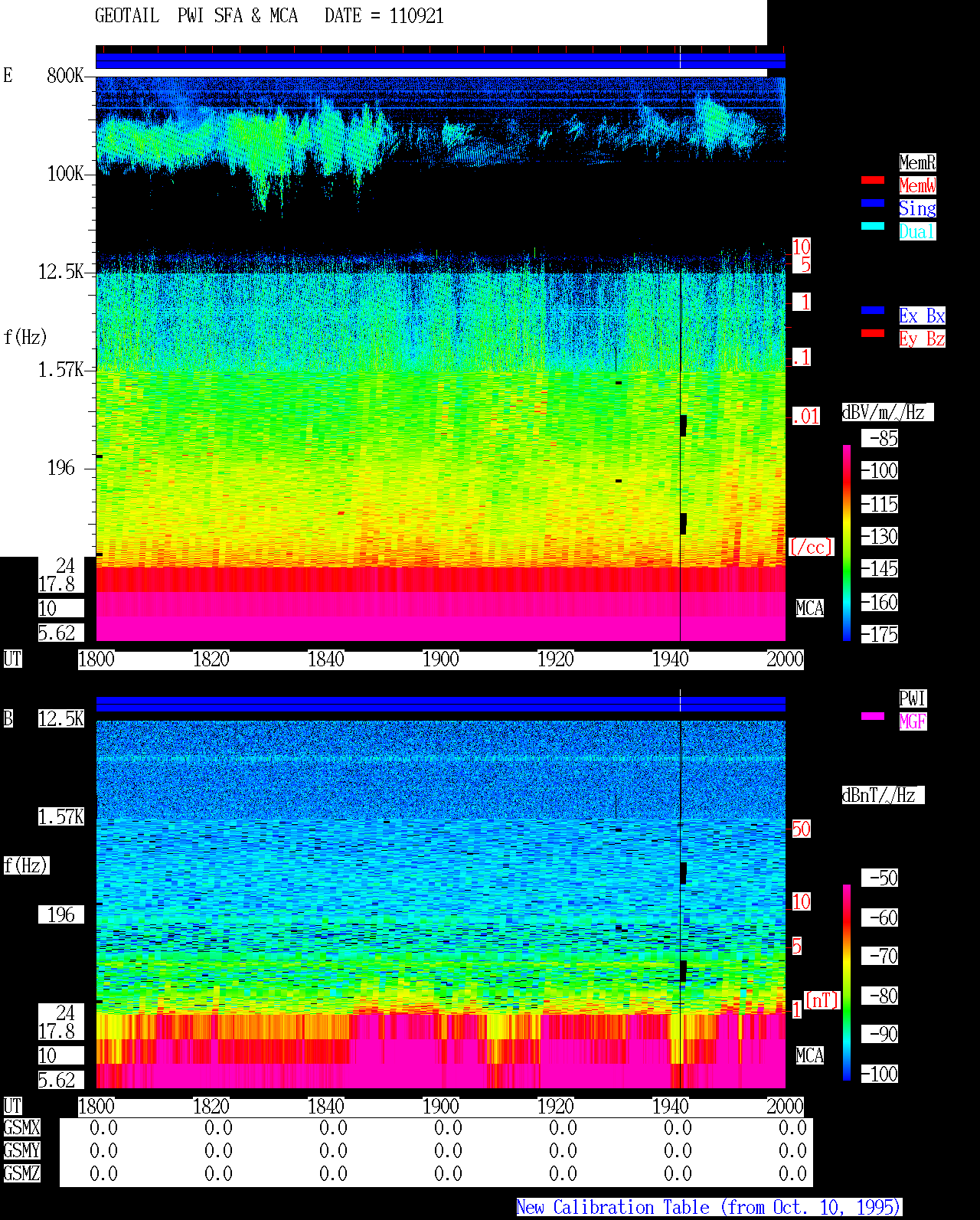Click the red MemW legend swatch
The width and height of the screenshot is (980, 1220).
pyautogui.click(x=873, y=180)
